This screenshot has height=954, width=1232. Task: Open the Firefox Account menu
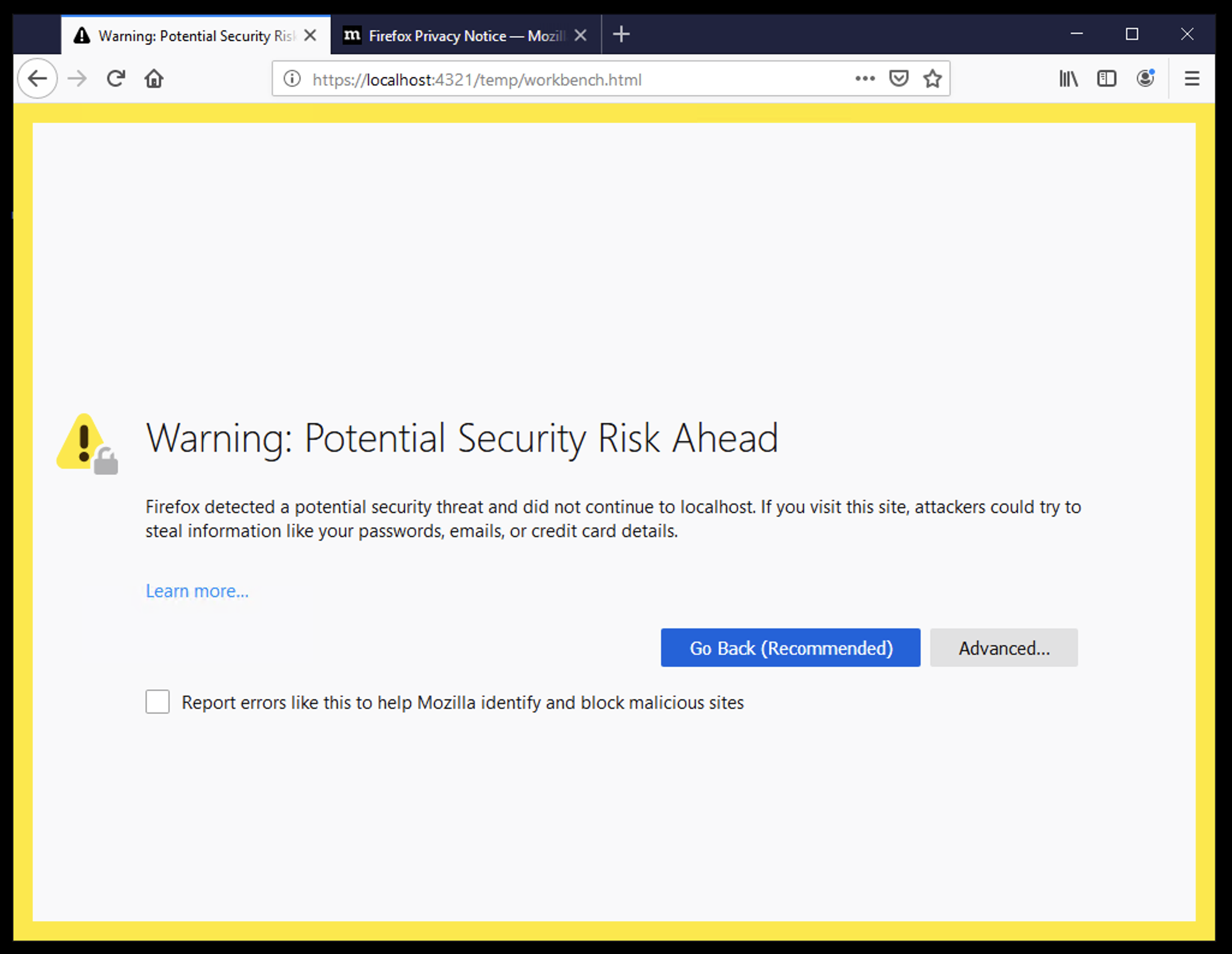(x=1145, y=78)
